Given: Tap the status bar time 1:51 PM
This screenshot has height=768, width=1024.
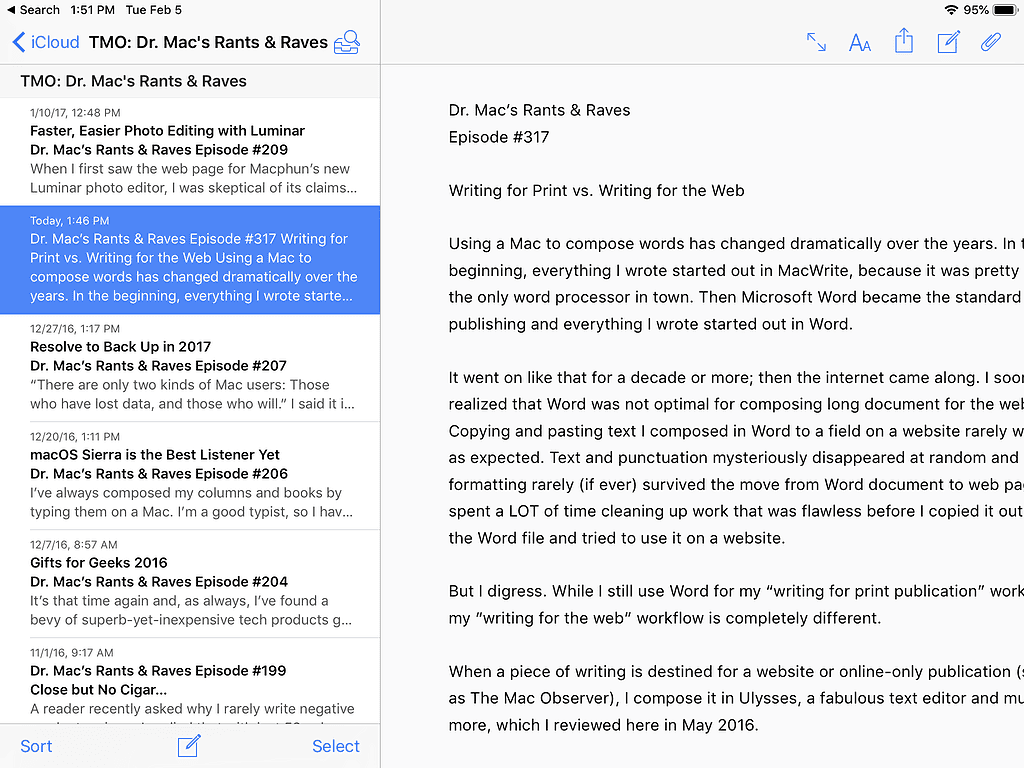Looking at the screenshot, I should coord(92,10).
